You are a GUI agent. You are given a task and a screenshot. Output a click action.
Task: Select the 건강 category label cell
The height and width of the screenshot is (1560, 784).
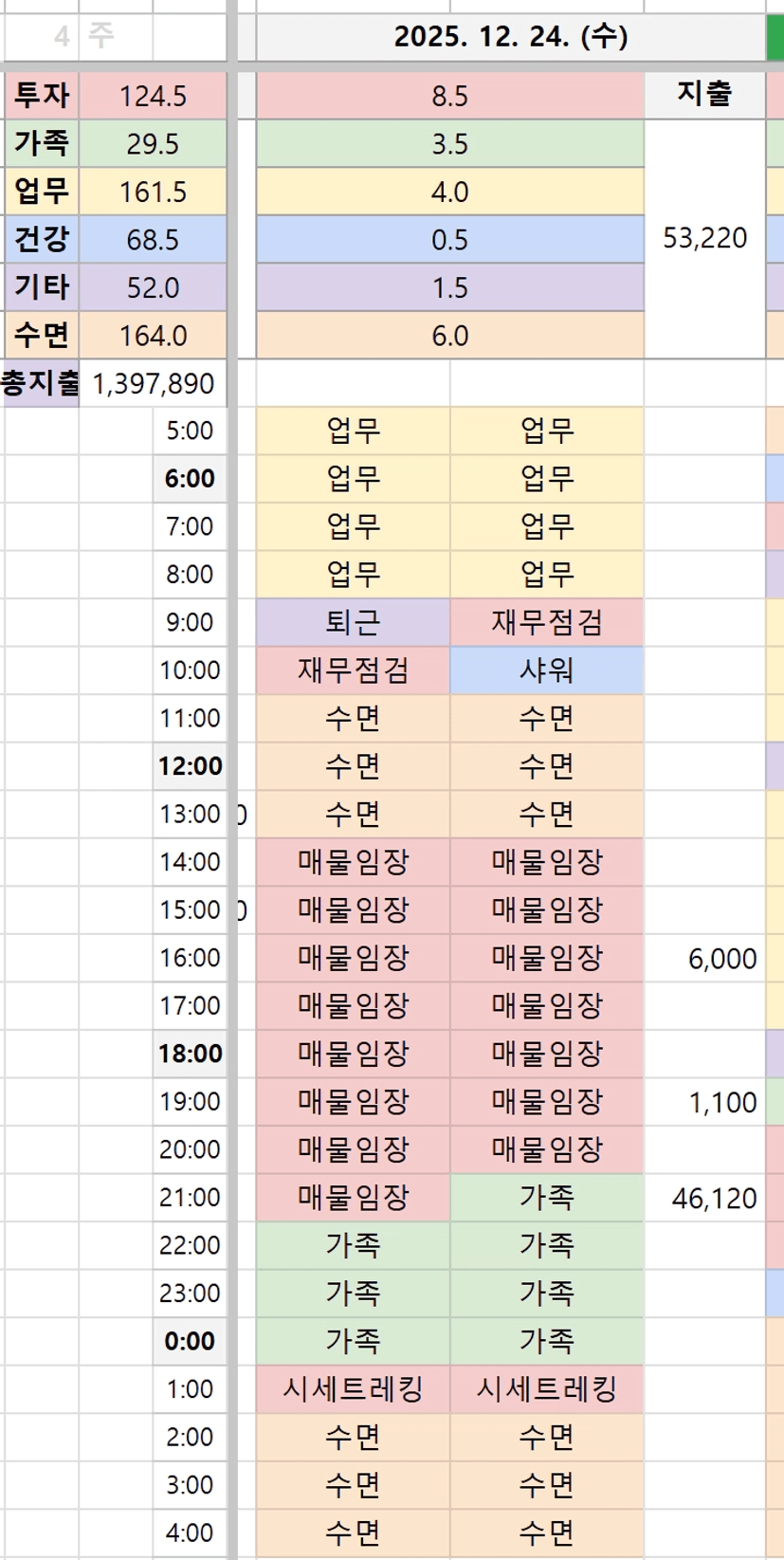click(x=42, y=239)
